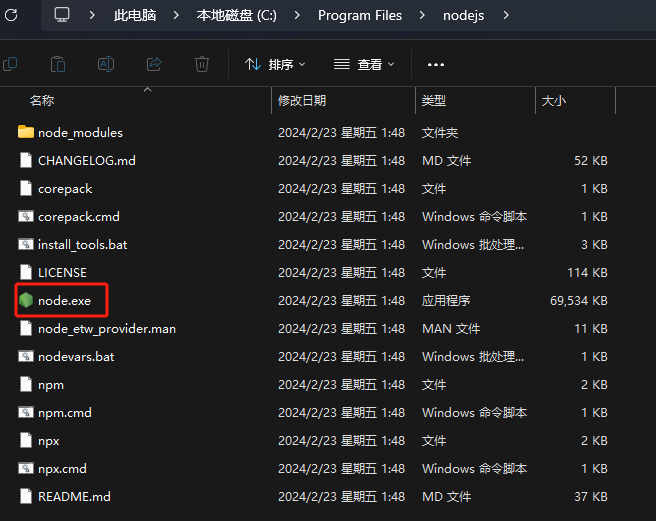Select the CHANGELOG.md file icon
The image size is (656, 521).
[26, 160]
